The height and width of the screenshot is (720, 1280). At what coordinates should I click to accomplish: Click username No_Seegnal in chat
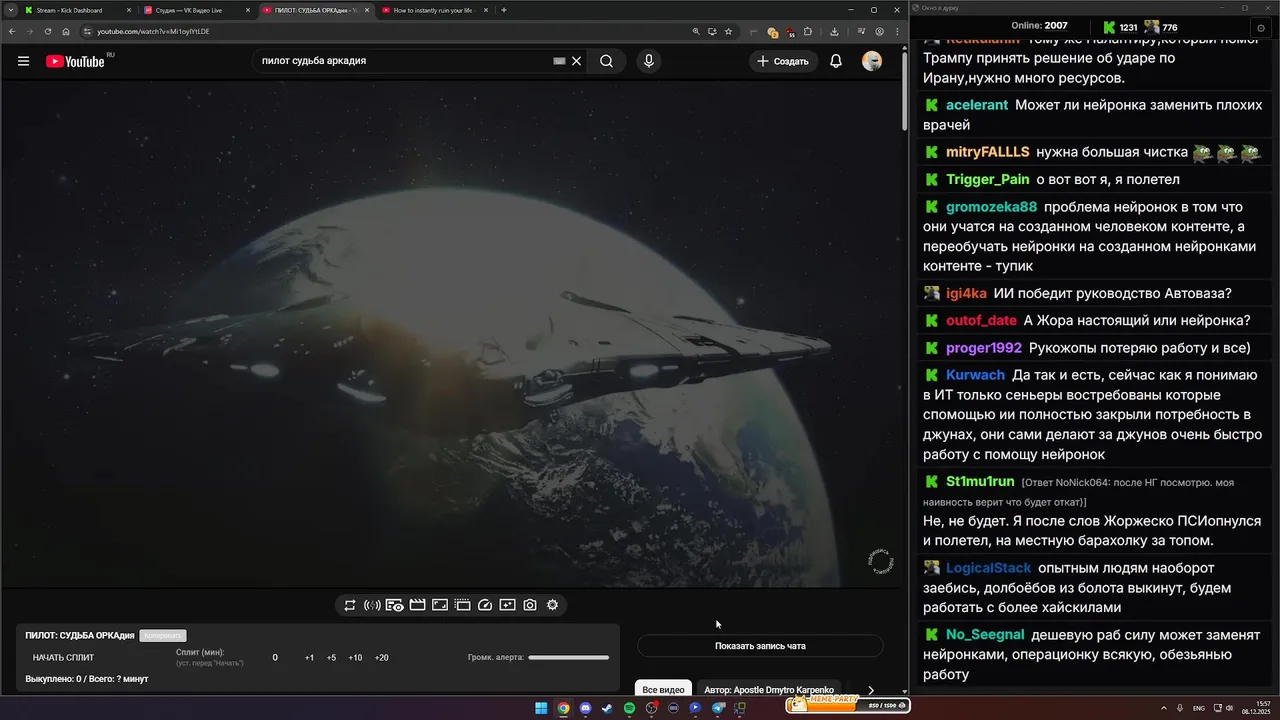point(985,635)
